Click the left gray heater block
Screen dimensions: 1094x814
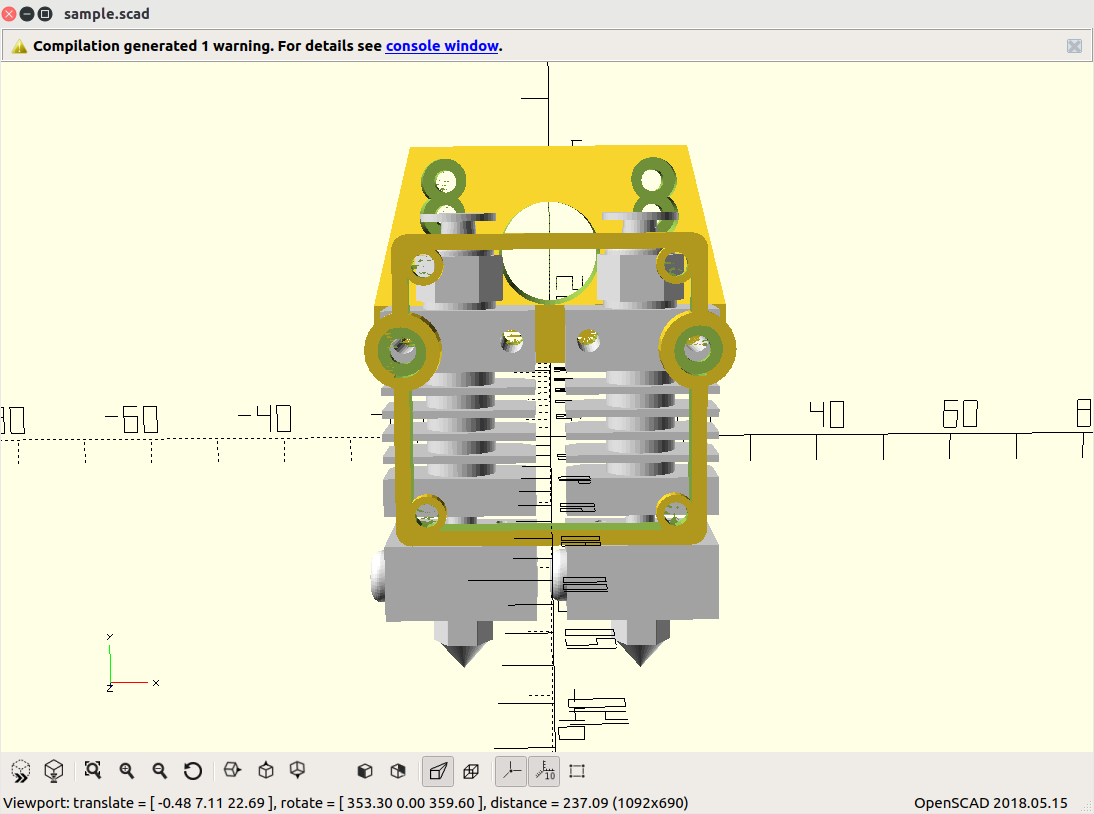click(x=460, y=583)
